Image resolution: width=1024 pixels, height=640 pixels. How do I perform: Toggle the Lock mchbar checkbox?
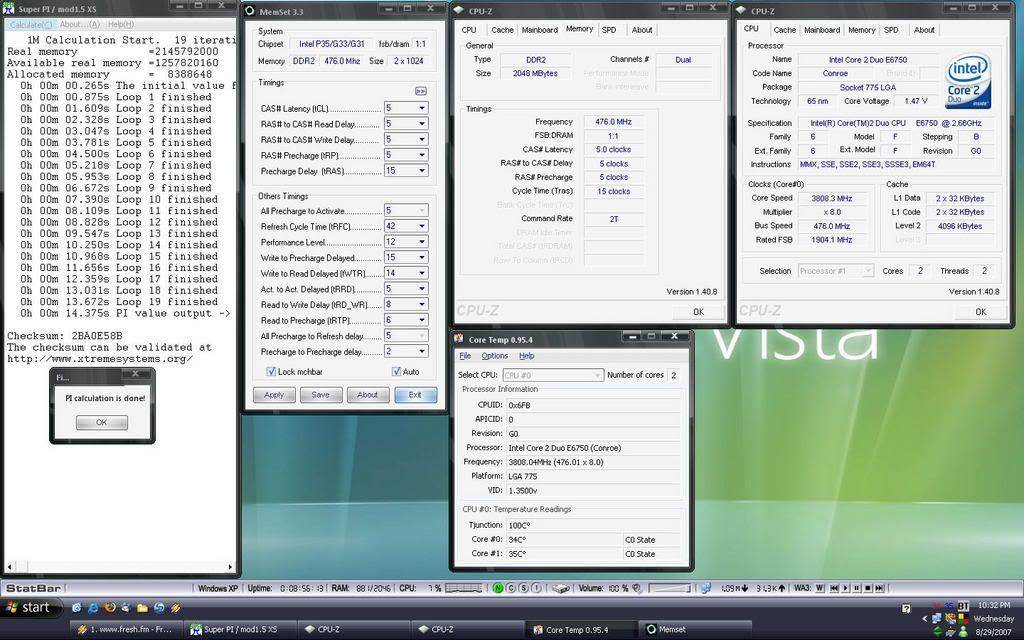tap(271, 372)
